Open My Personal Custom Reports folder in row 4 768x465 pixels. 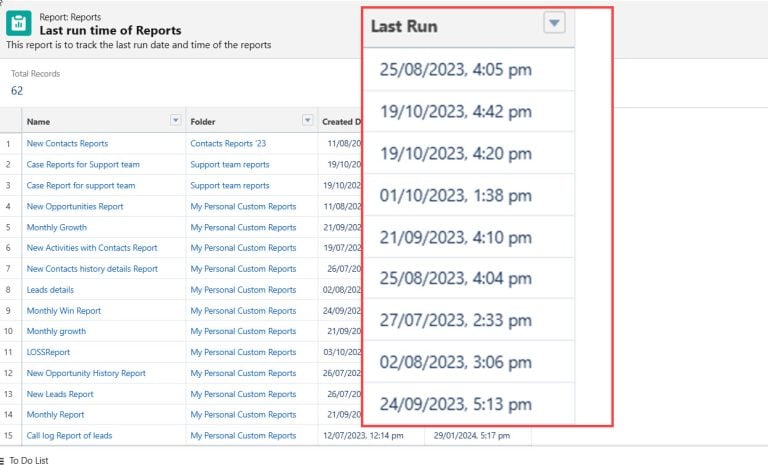click(x=243, y=207)
